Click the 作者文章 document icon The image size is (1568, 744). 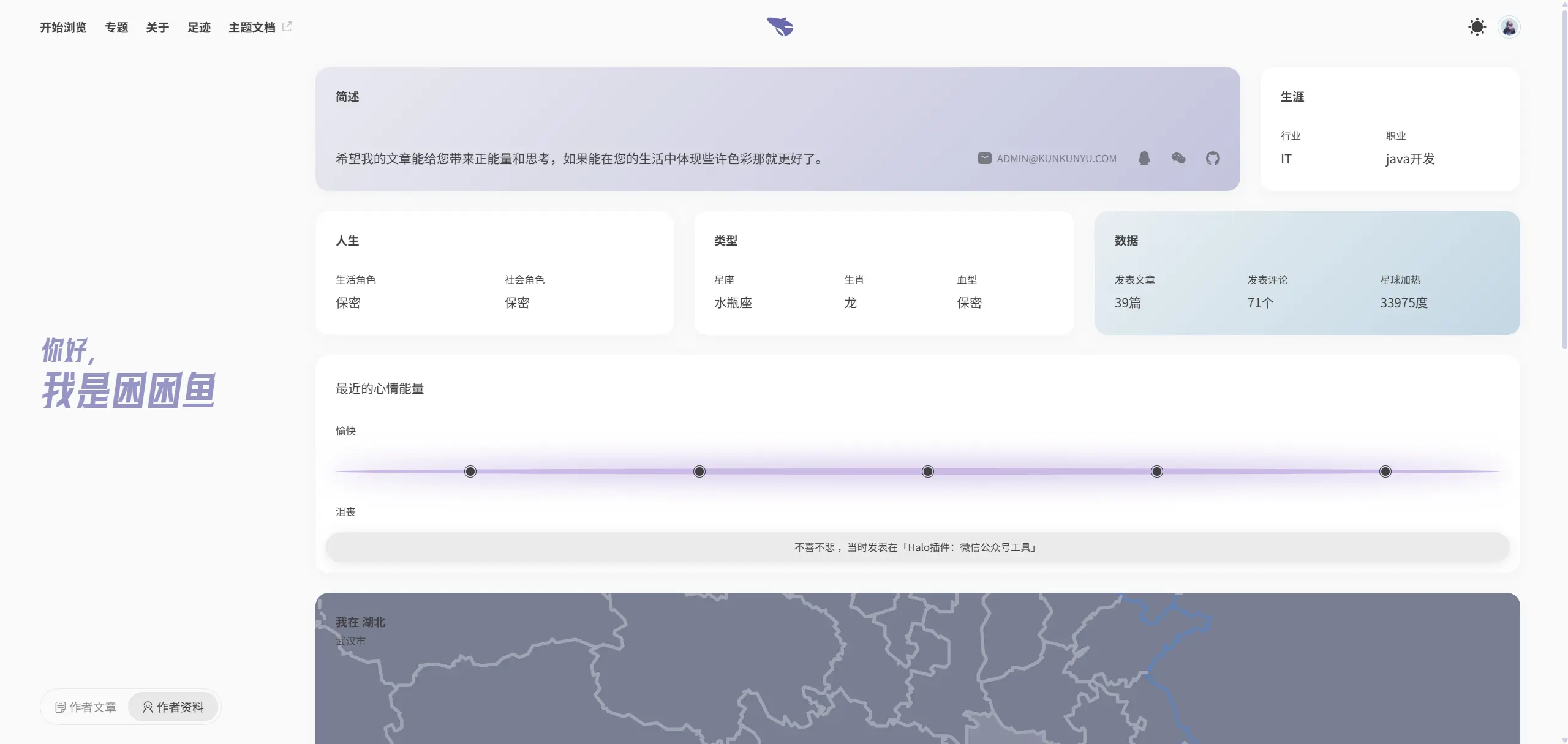(x=60, y=707)
